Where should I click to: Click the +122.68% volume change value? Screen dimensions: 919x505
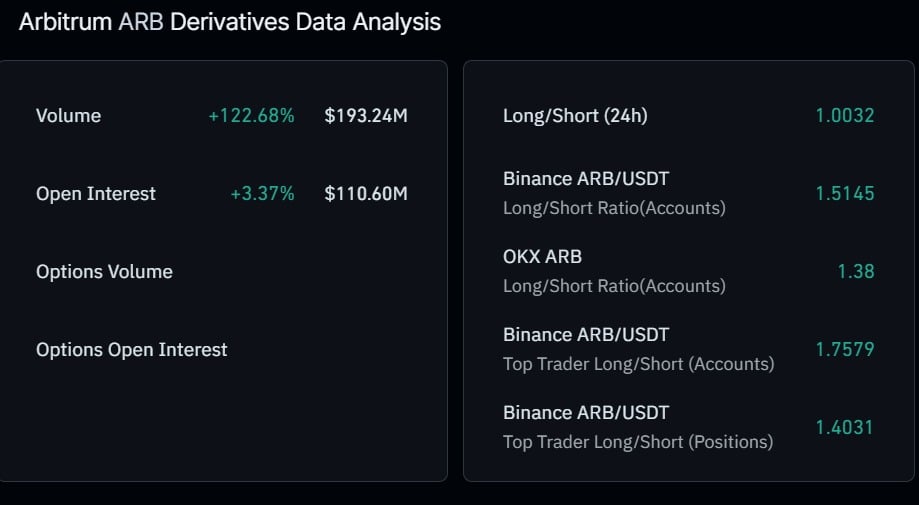[251, 115]
